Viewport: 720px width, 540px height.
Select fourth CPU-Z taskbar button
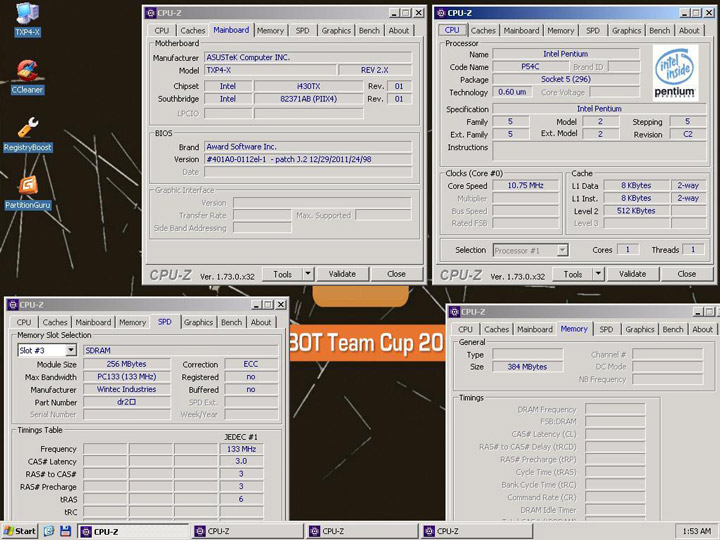tap(477, 531)
